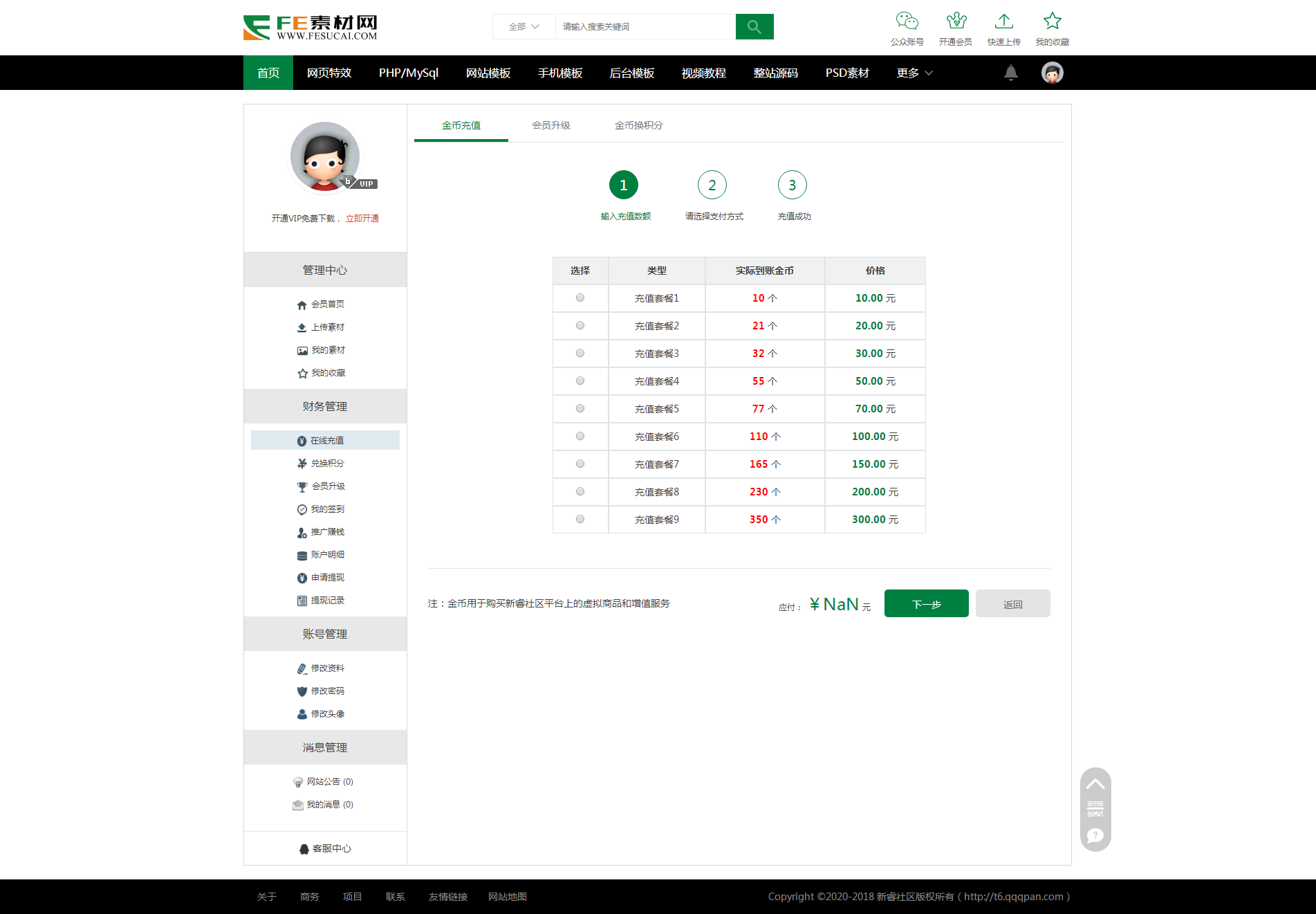Switch to the 金币换积分 tab

tap(638, 125)
